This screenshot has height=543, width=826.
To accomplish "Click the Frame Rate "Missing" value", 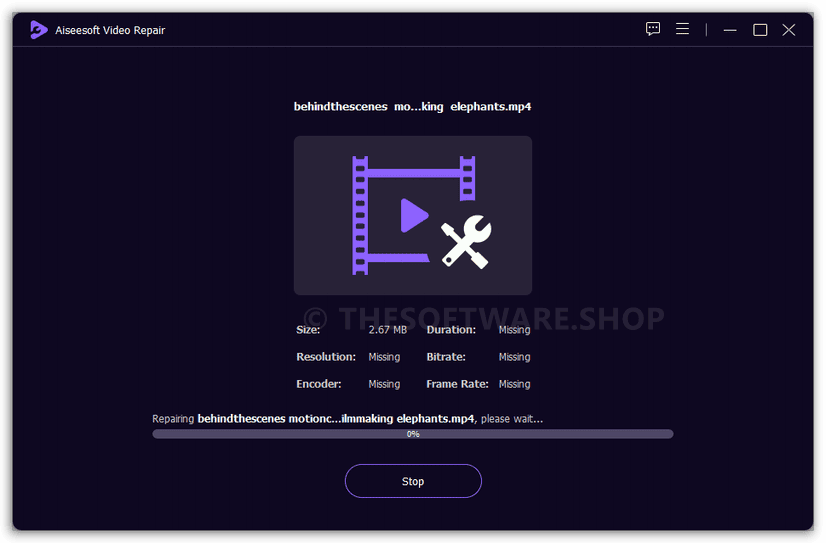I will pyautogui.click(x=514, y=384).
